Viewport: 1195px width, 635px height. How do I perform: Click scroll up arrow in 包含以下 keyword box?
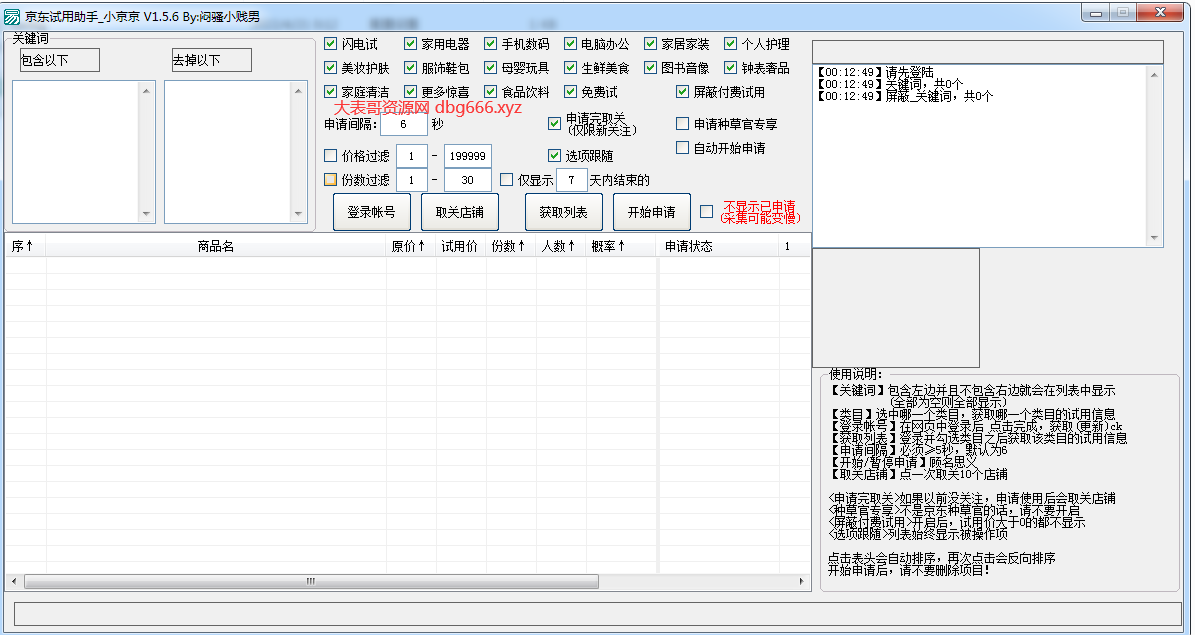click(x=147, y=91)
